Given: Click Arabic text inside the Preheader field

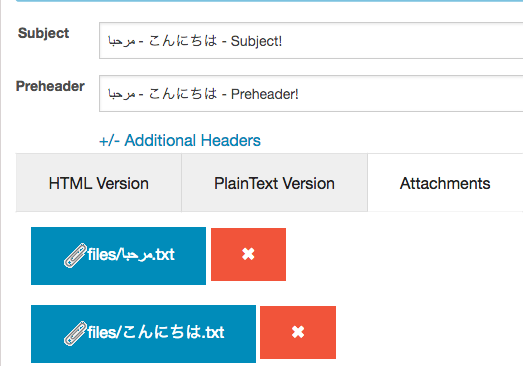Looking at the screenshot, I should point(121,94).
